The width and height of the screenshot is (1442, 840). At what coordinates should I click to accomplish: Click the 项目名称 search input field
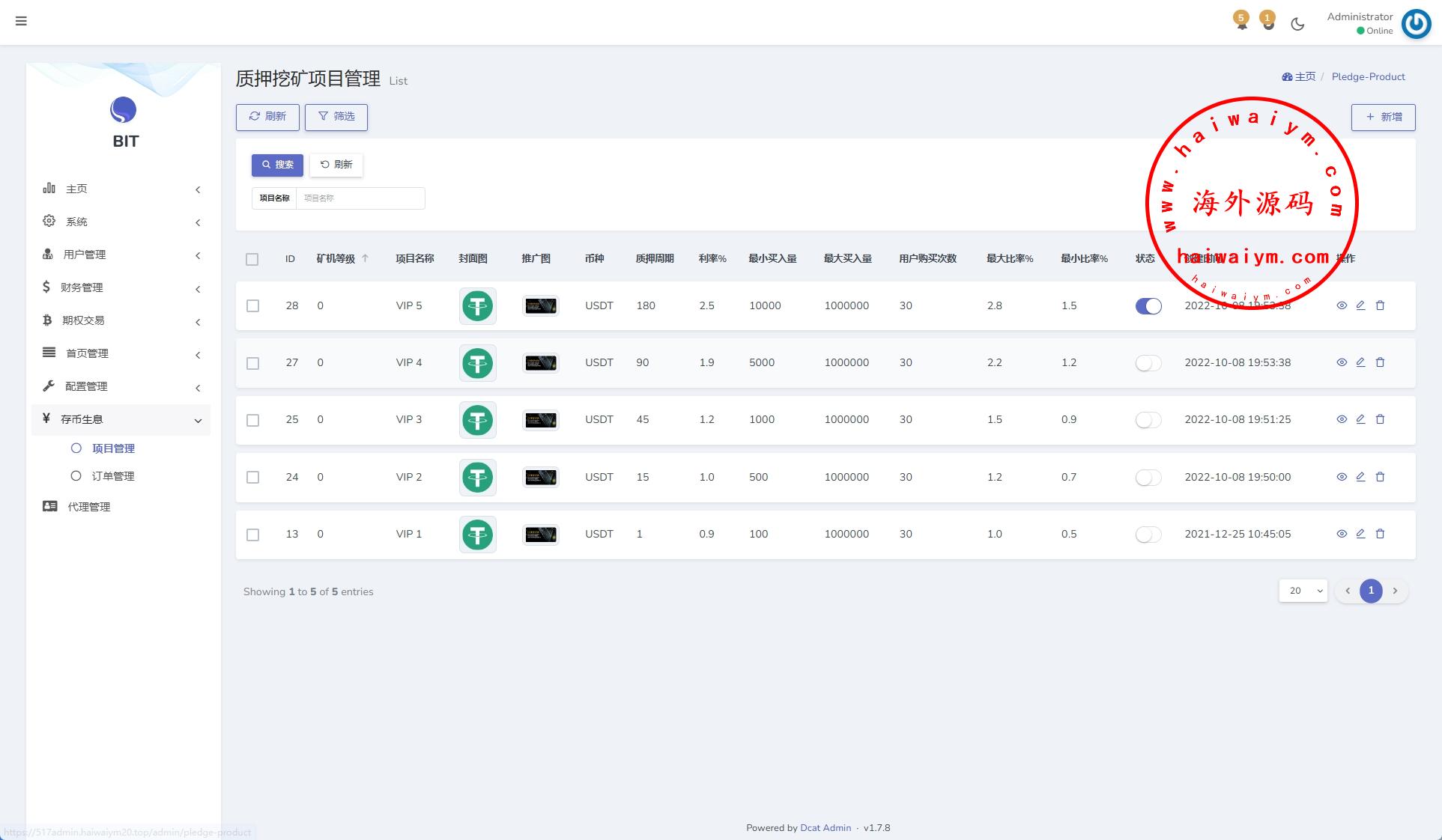pyautogui.click(x=360, y=198)
